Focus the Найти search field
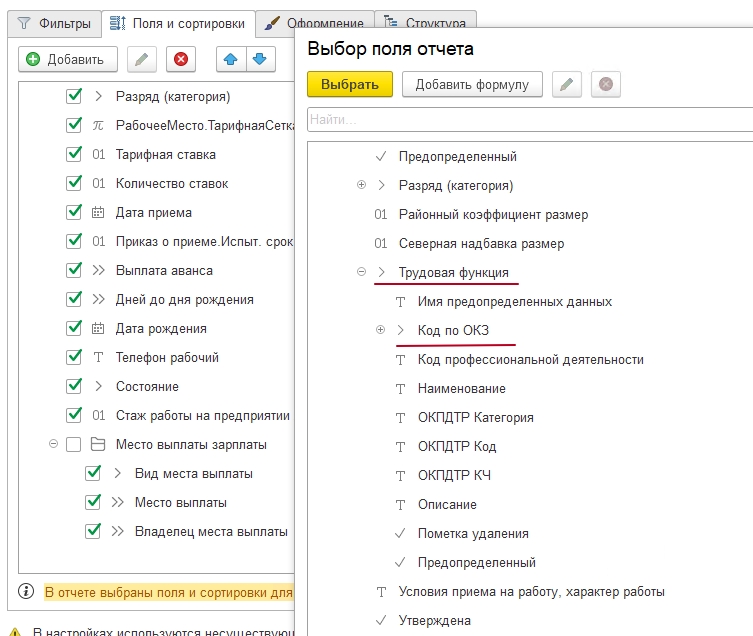Viewport: 753px width, 636px height. click(x=530, y=119)
